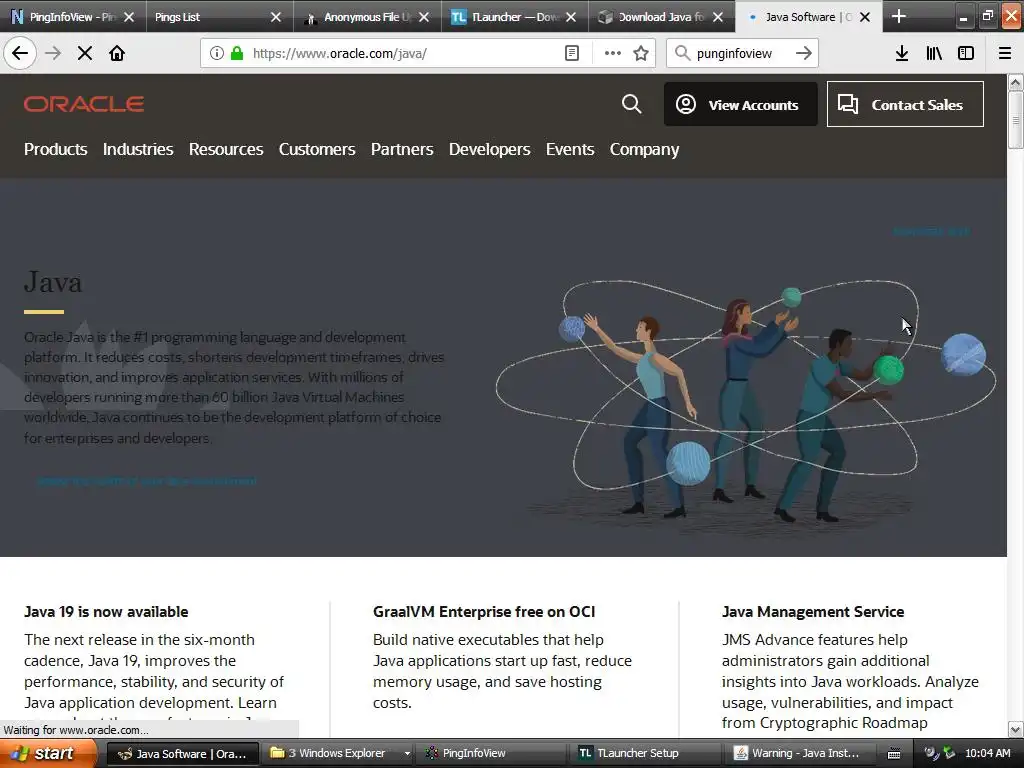Click the scrollbar up arrow
This screenshot has height=768, width=1024.
click(x=1016, y=82)
